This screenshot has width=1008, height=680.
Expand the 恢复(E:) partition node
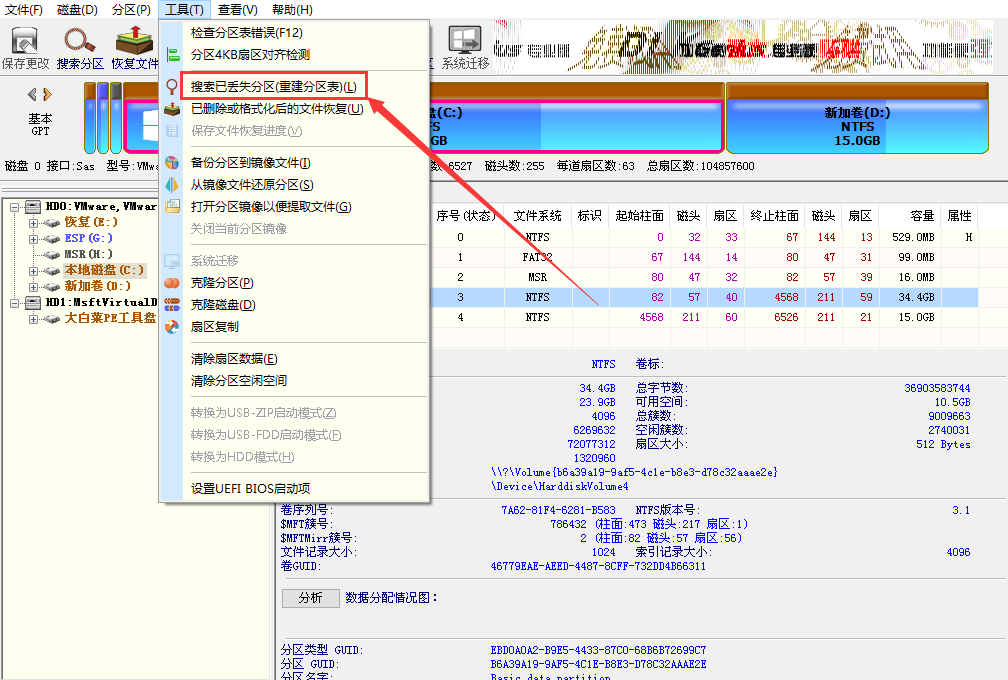[x=33, y=223]
